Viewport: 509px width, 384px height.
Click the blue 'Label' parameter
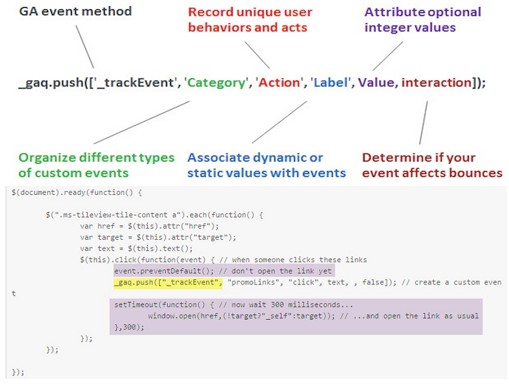[330, 83]
